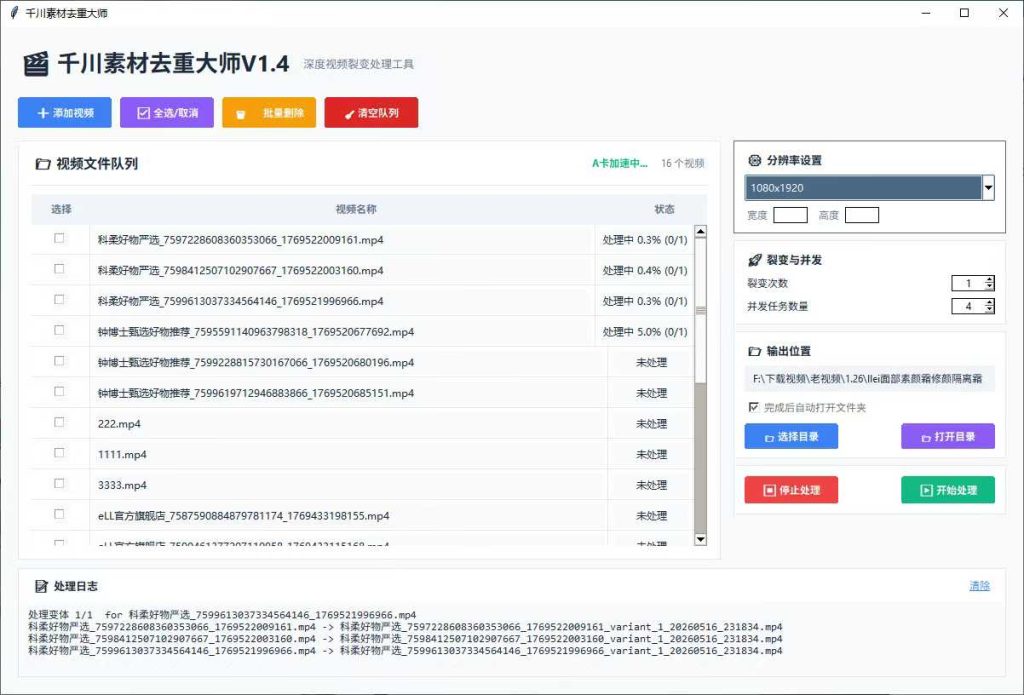Toggle all selections with 全选/取消
Screen dimensions: 1024x695
point(167,112)
